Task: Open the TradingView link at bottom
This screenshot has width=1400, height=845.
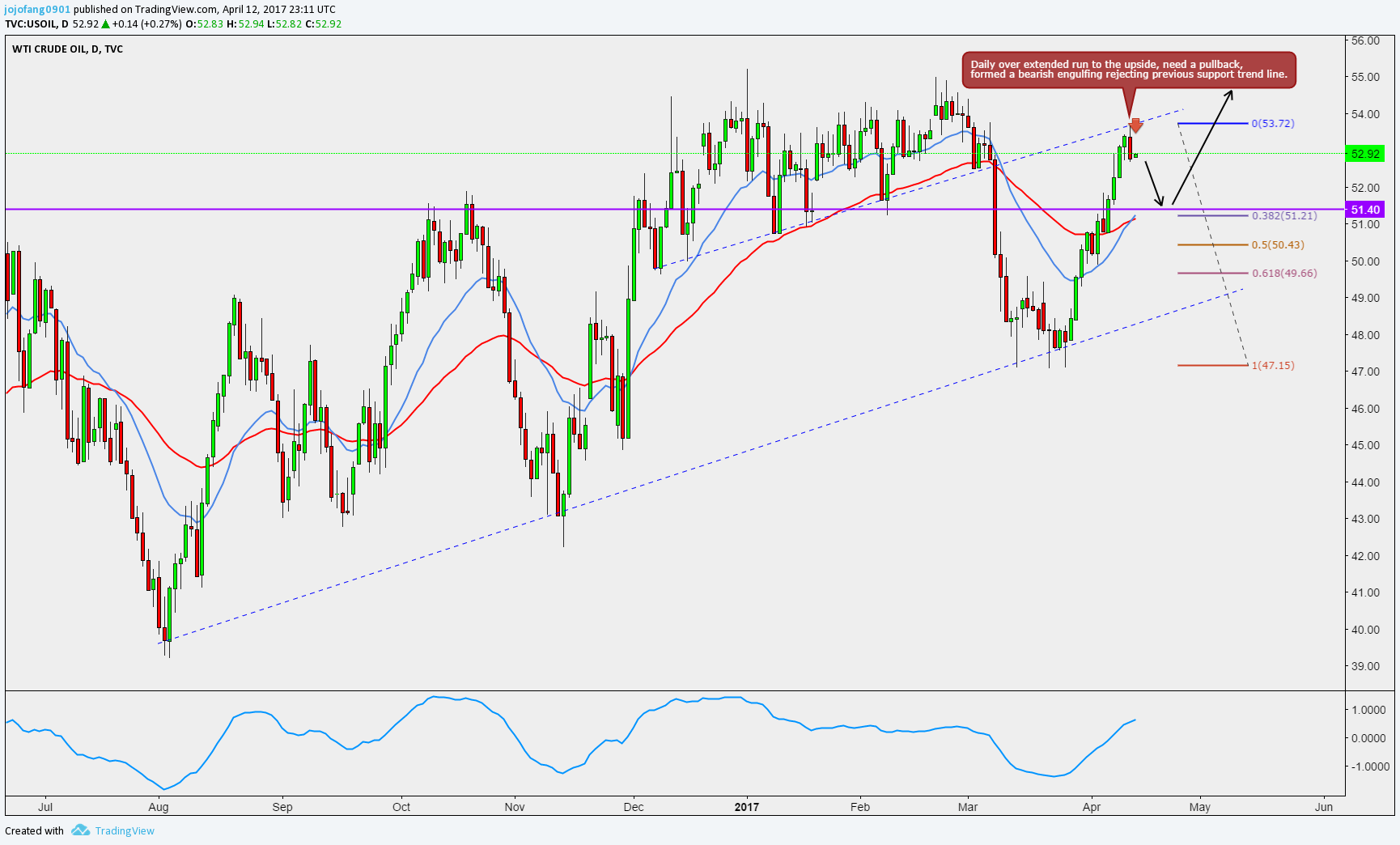Action: coord(125,830)
